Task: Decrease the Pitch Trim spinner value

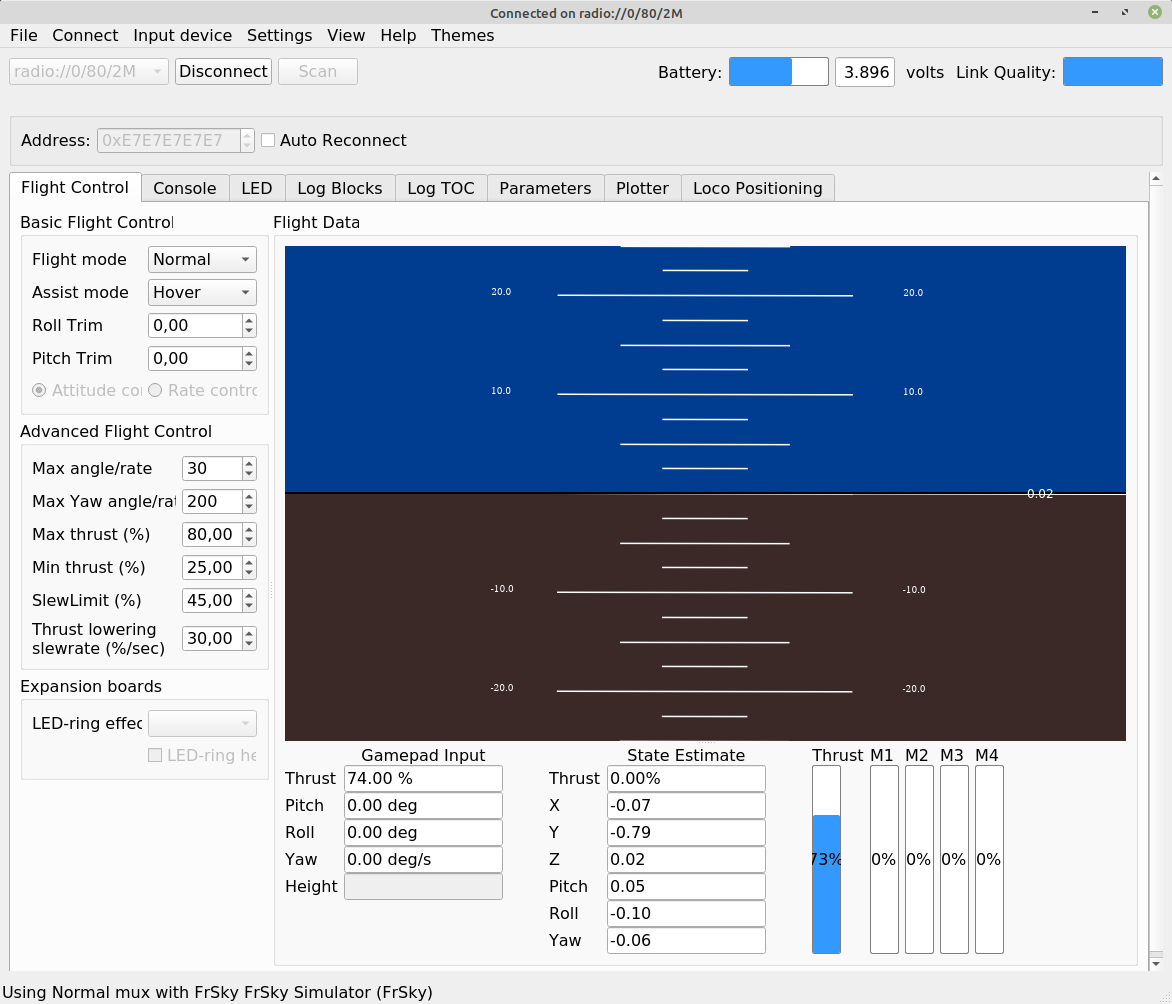Action: (x=249, y=364)
